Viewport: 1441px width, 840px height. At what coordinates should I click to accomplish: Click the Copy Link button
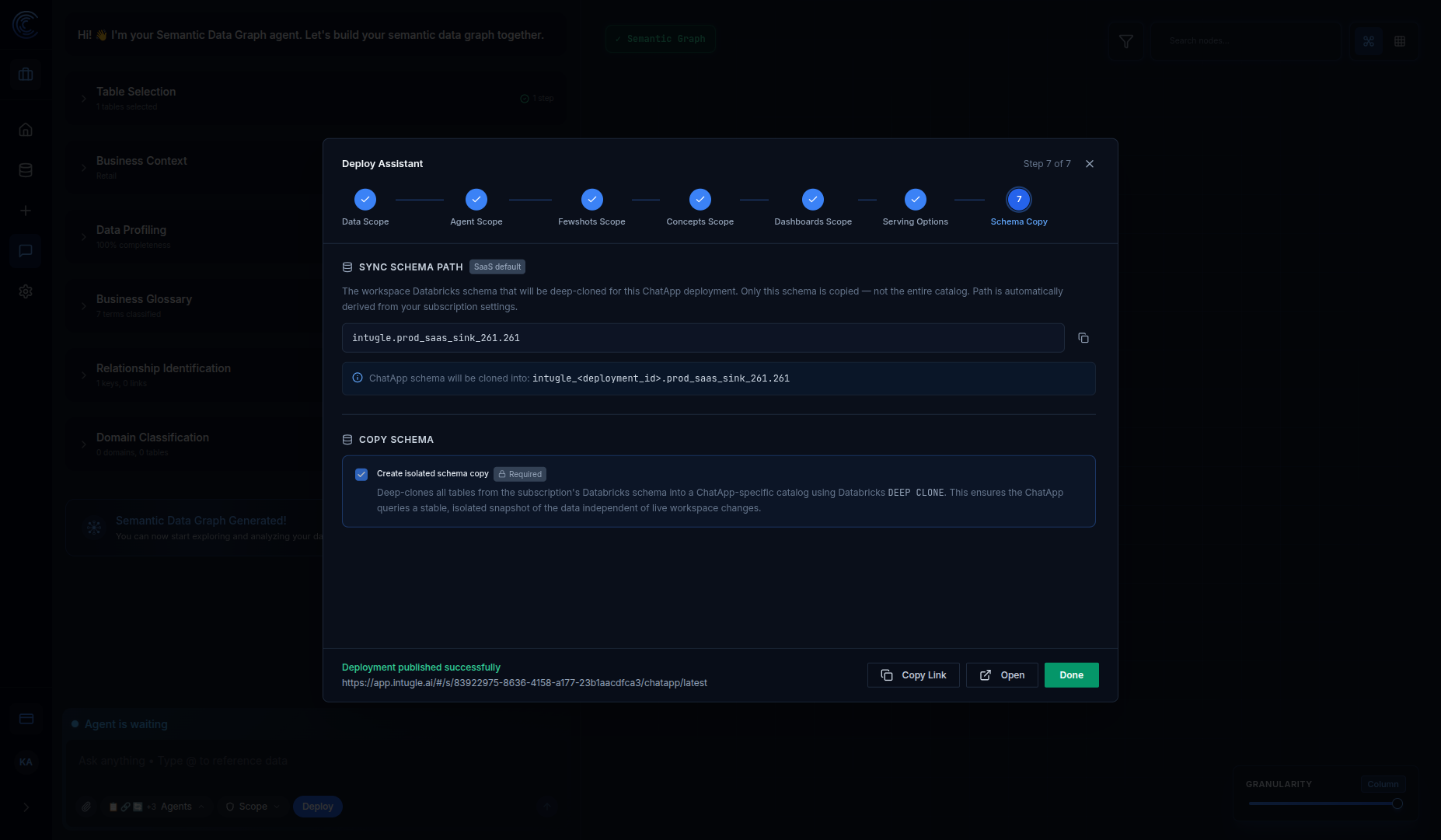pos(913,675)
